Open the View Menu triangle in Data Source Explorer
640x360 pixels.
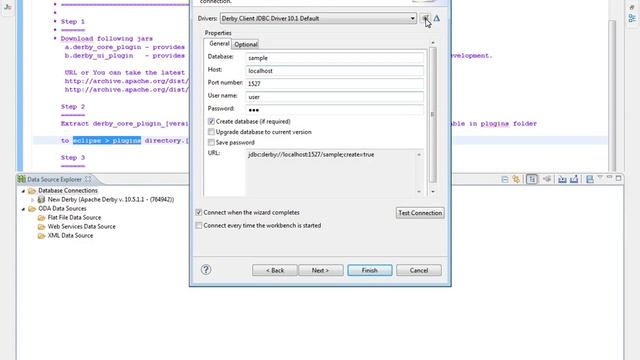(600, 178)
